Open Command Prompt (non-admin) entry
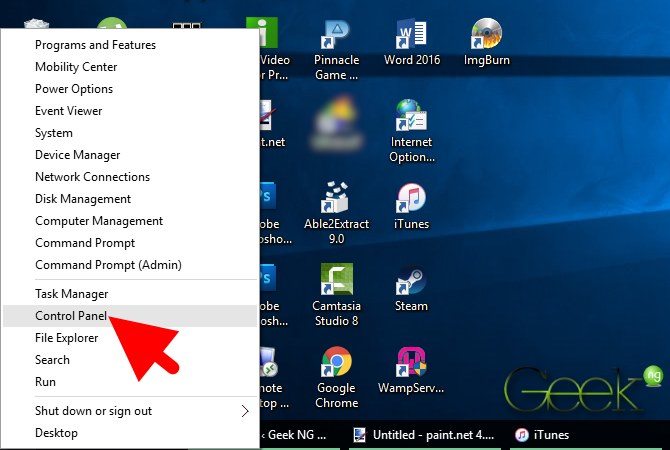This screenshot has width=670, height=450. click(x=130, y=243)
